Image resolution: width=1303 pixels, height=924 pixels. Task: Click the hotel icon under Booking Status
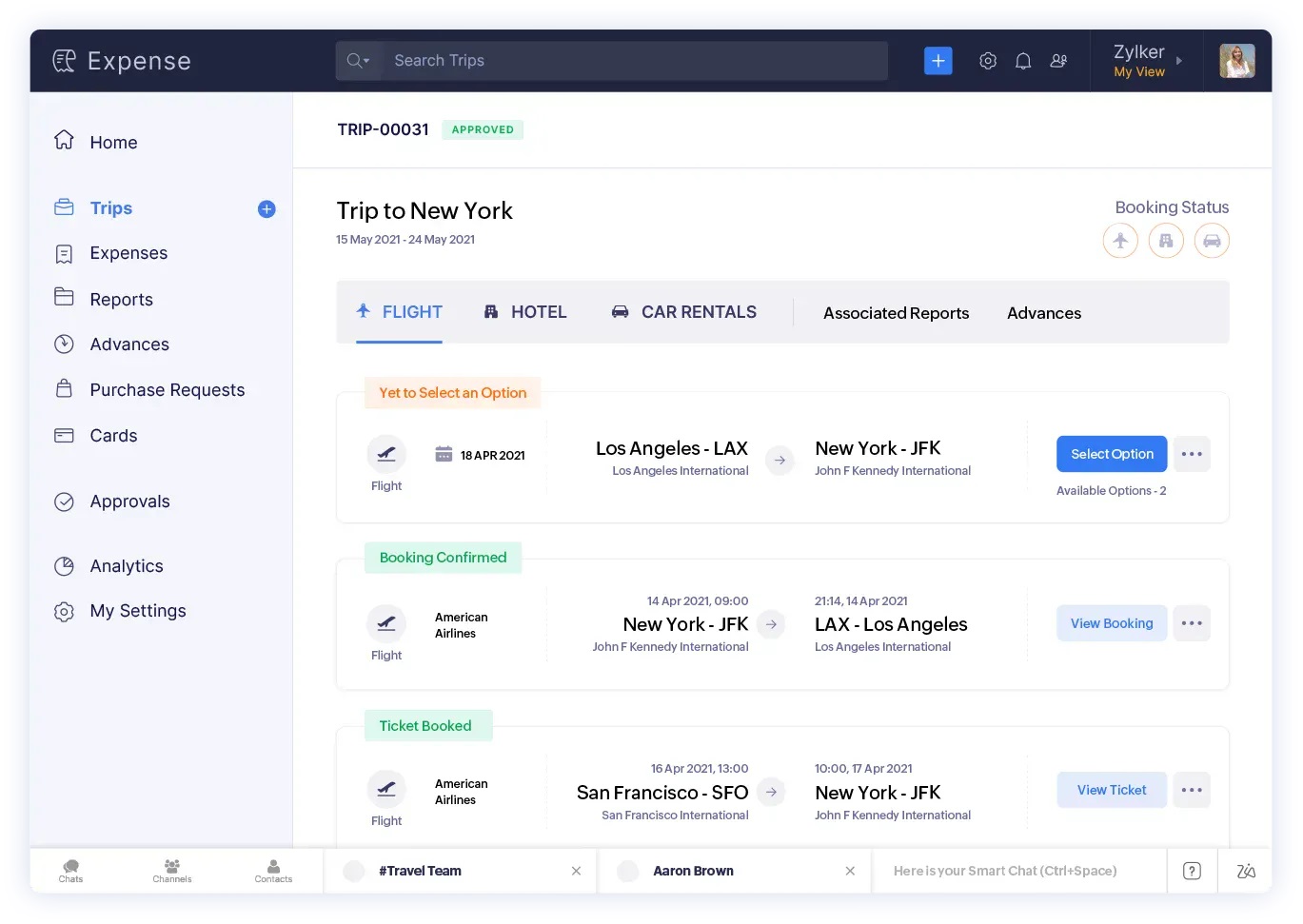1166,240
